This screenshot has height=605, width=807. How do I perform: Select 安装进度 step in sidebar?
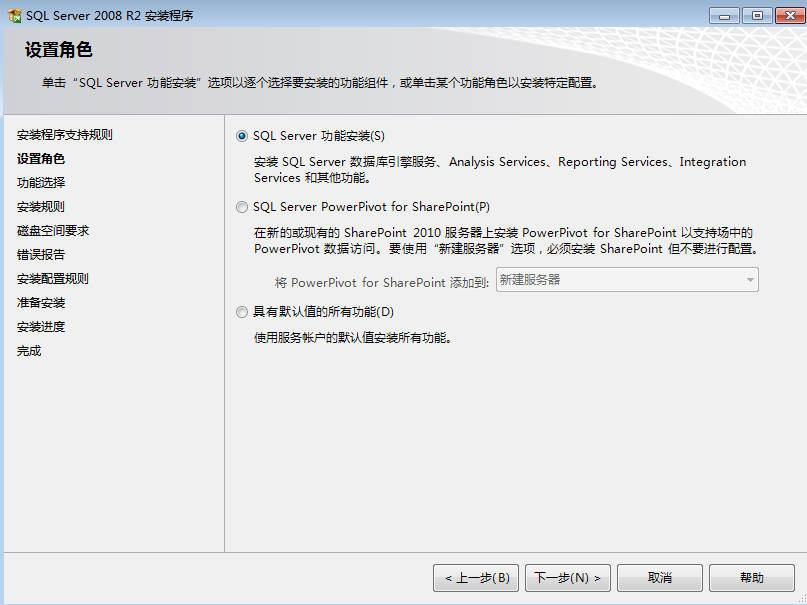click(x=41, y=327)
